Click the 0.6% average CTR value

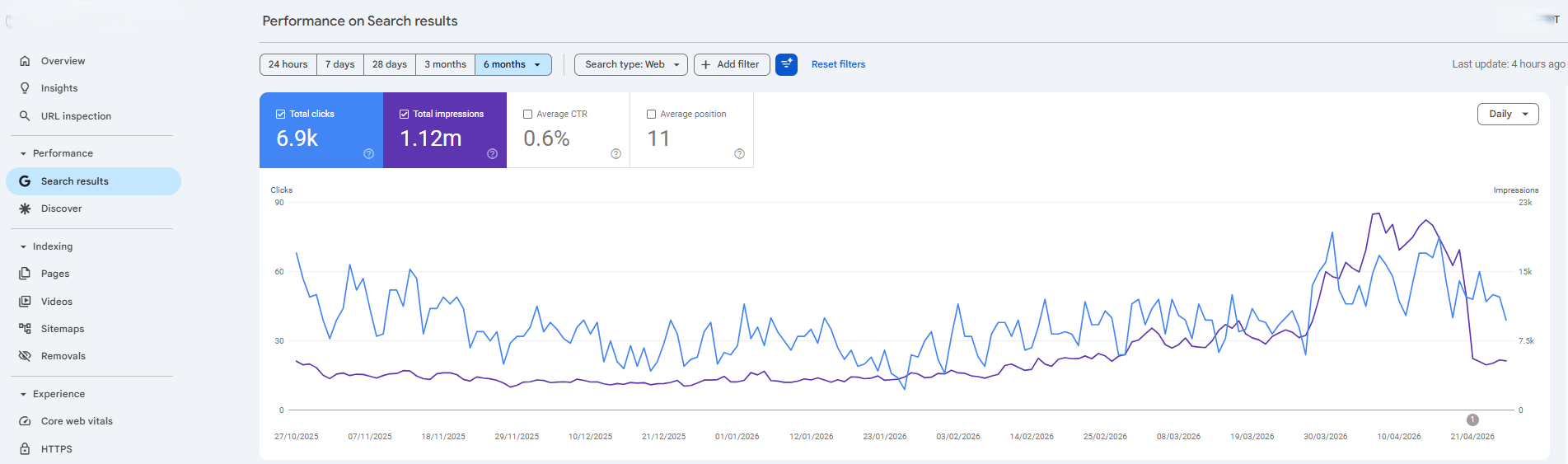click(x=546, y=138)
